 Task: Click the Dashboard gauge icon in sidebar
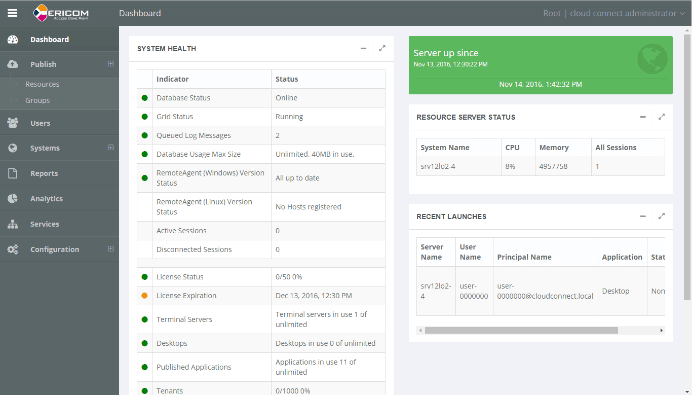tap(13, 39)
